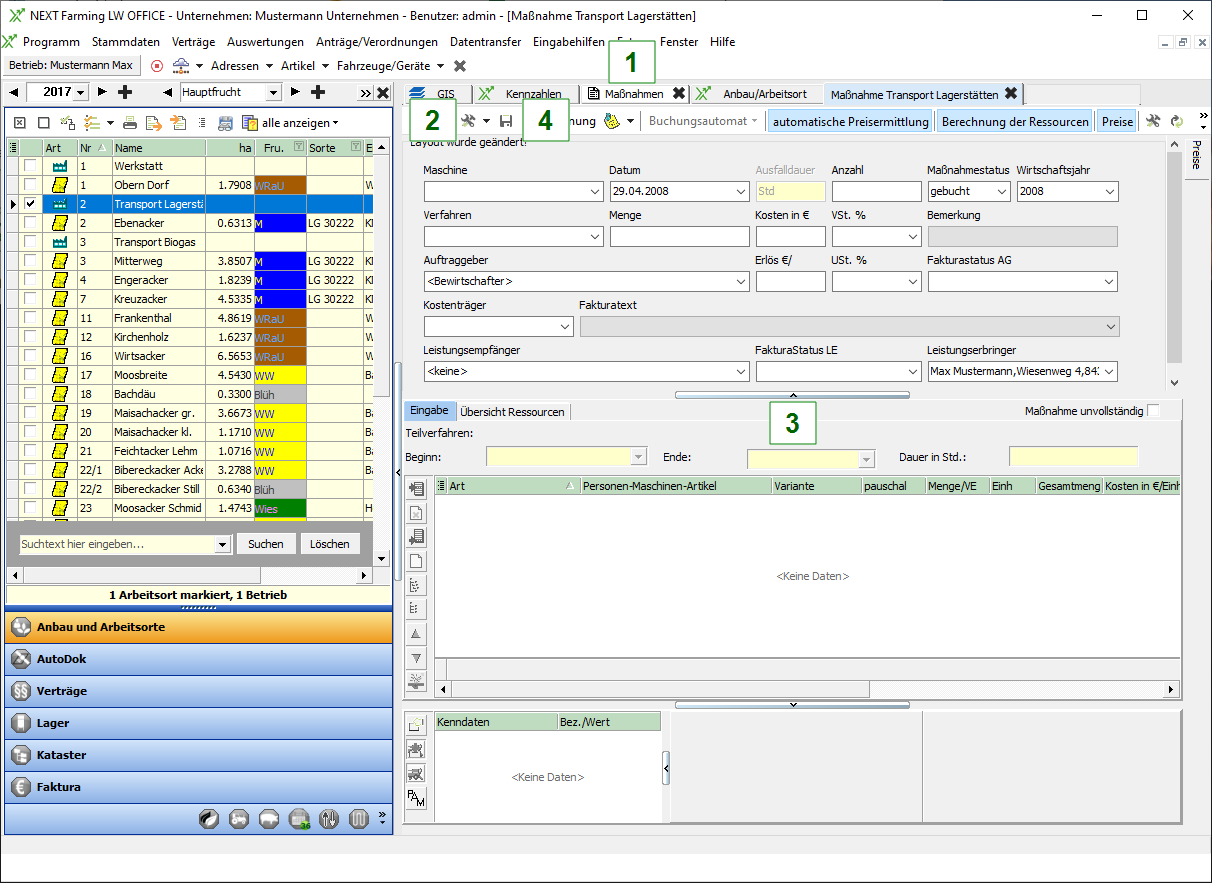Click the save disk icon in Maßnahme toolbar
Viewport: 1212px width, 883px height.
click(506, 121)
